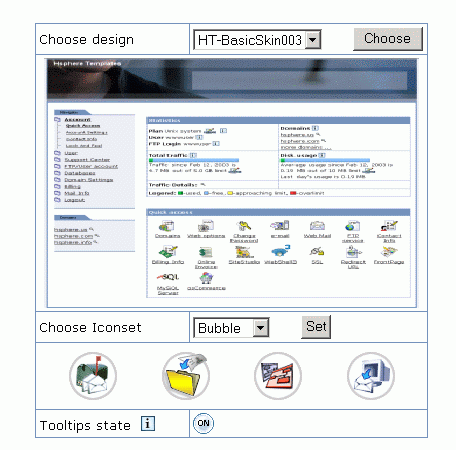Toggle the Tooltips state ON button
Image resolution: width=456 pixels, height=450 pixels.
pyautogui.click(x=203, y=423)
